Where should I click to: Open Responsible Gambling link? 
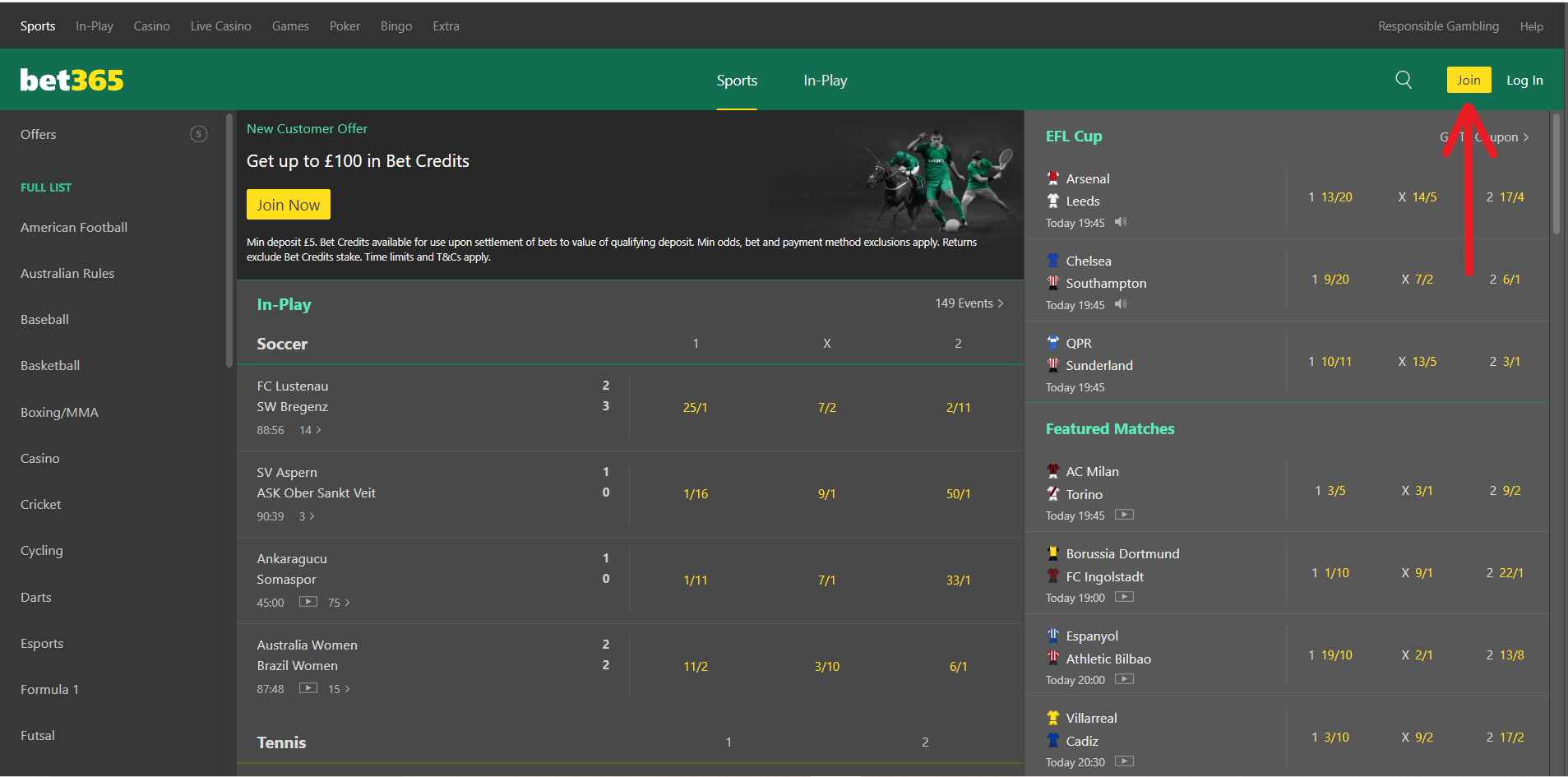coord(1438,26)
